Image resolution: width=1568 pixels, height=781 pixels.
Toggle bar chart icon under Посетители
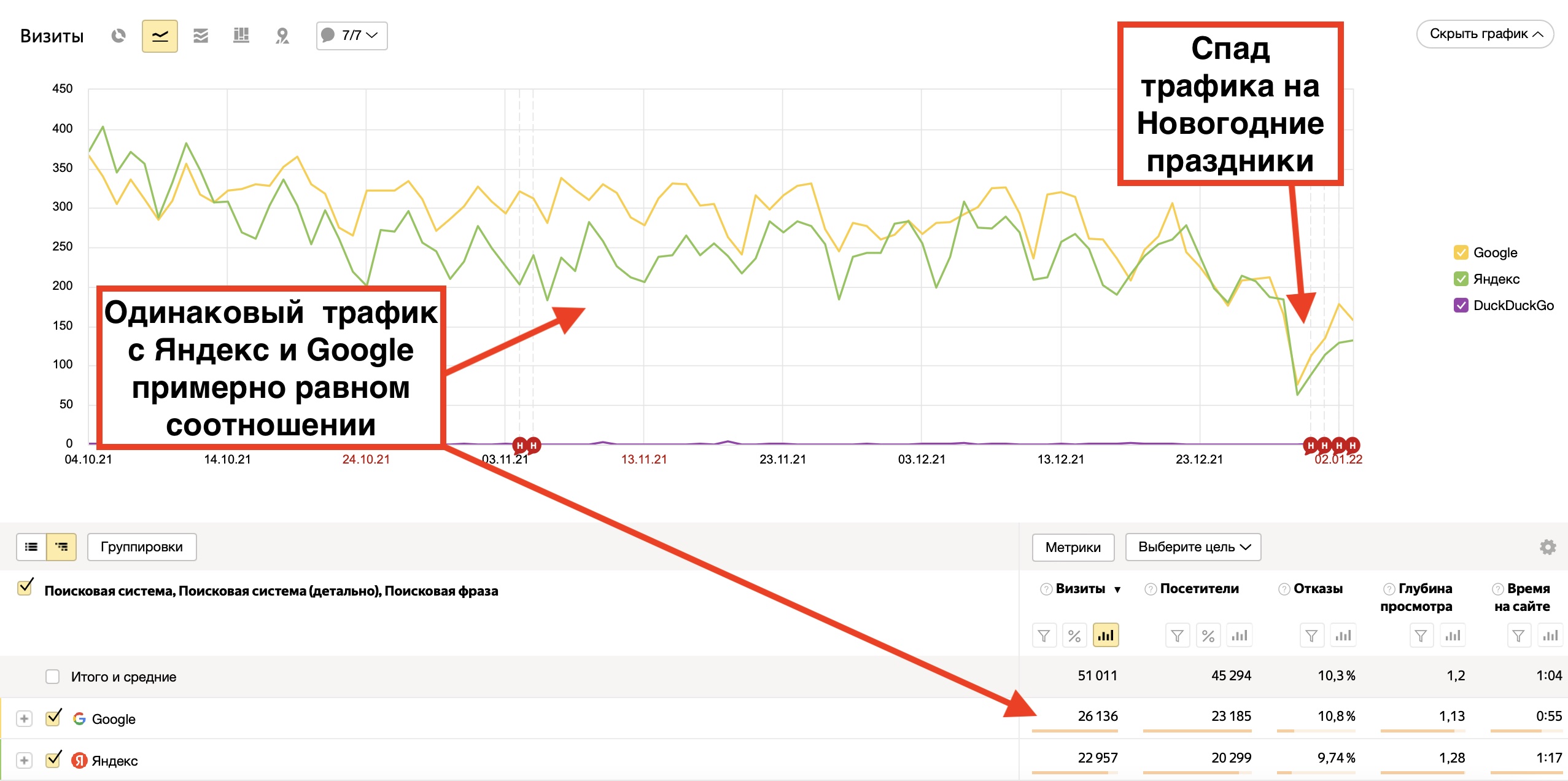1239,635
